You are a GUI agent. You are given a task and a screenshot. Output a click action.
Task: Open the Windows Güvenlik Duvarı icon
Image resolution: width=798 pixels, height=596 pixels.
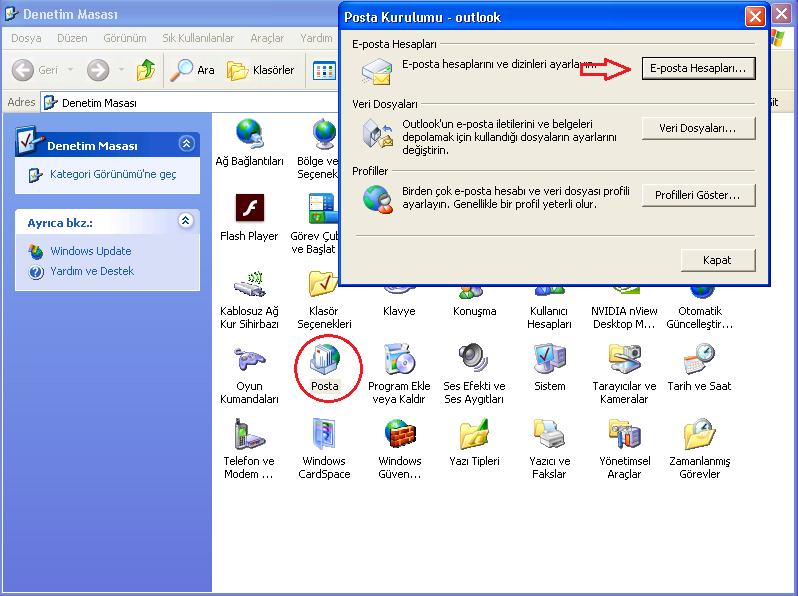400,448
